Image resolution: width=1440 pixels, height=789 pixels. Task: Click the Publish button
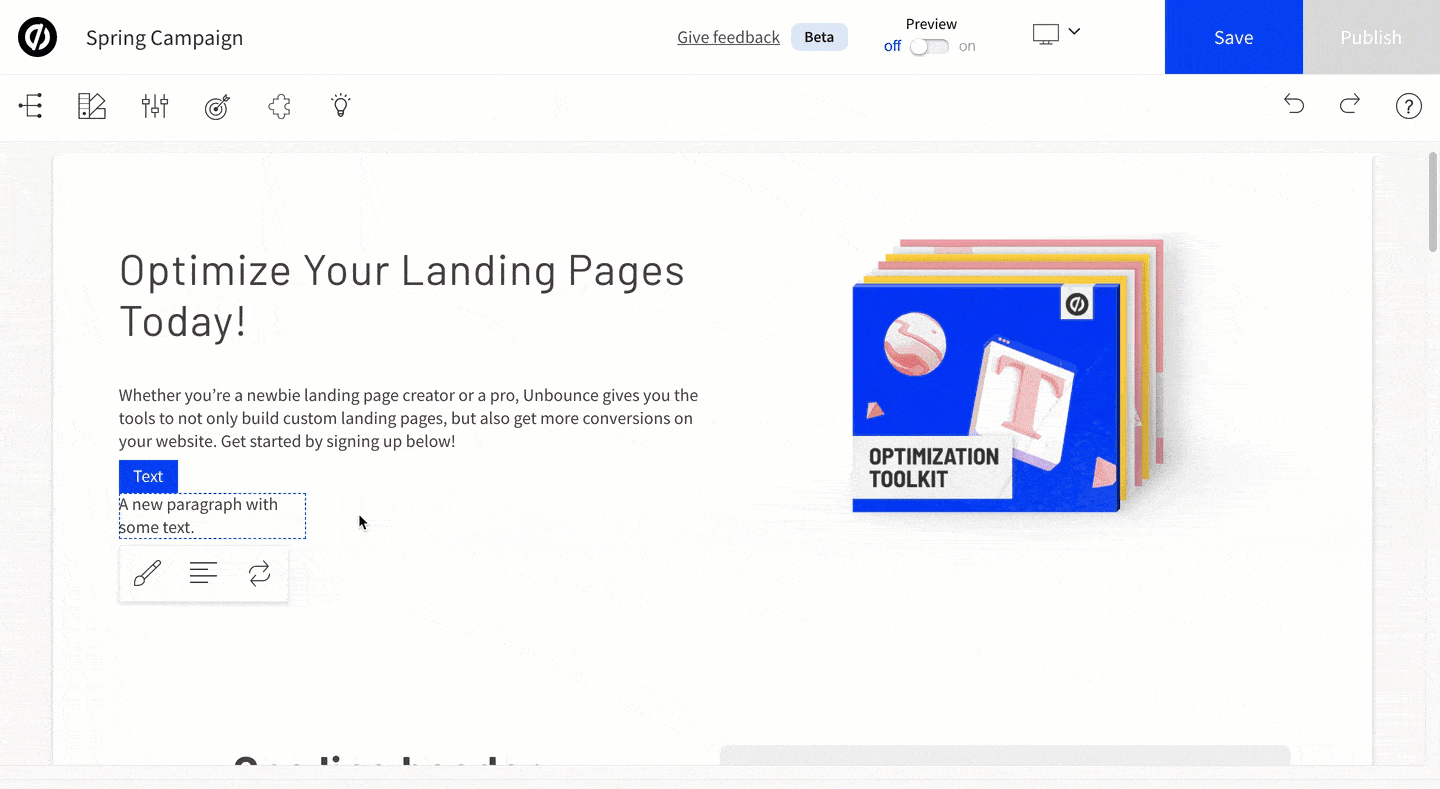tap(1371, 37)
